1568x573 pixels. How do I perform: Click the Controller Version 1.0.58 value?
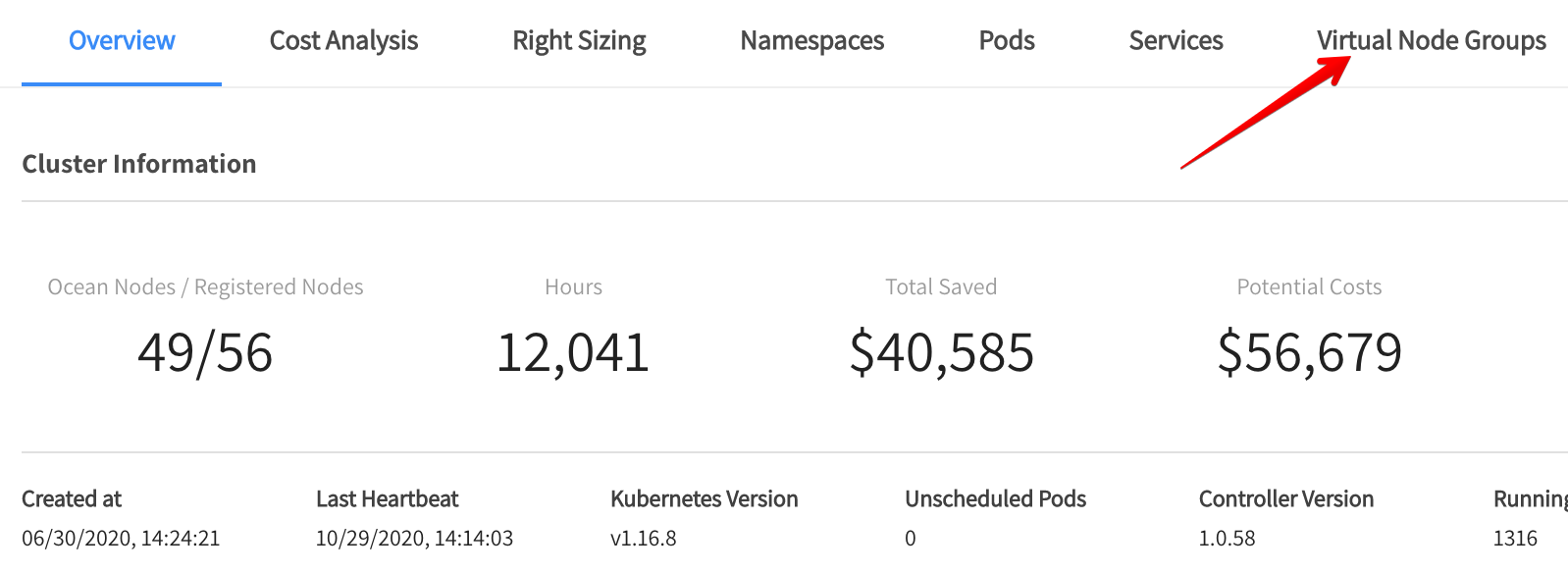tap(1227, 539)
